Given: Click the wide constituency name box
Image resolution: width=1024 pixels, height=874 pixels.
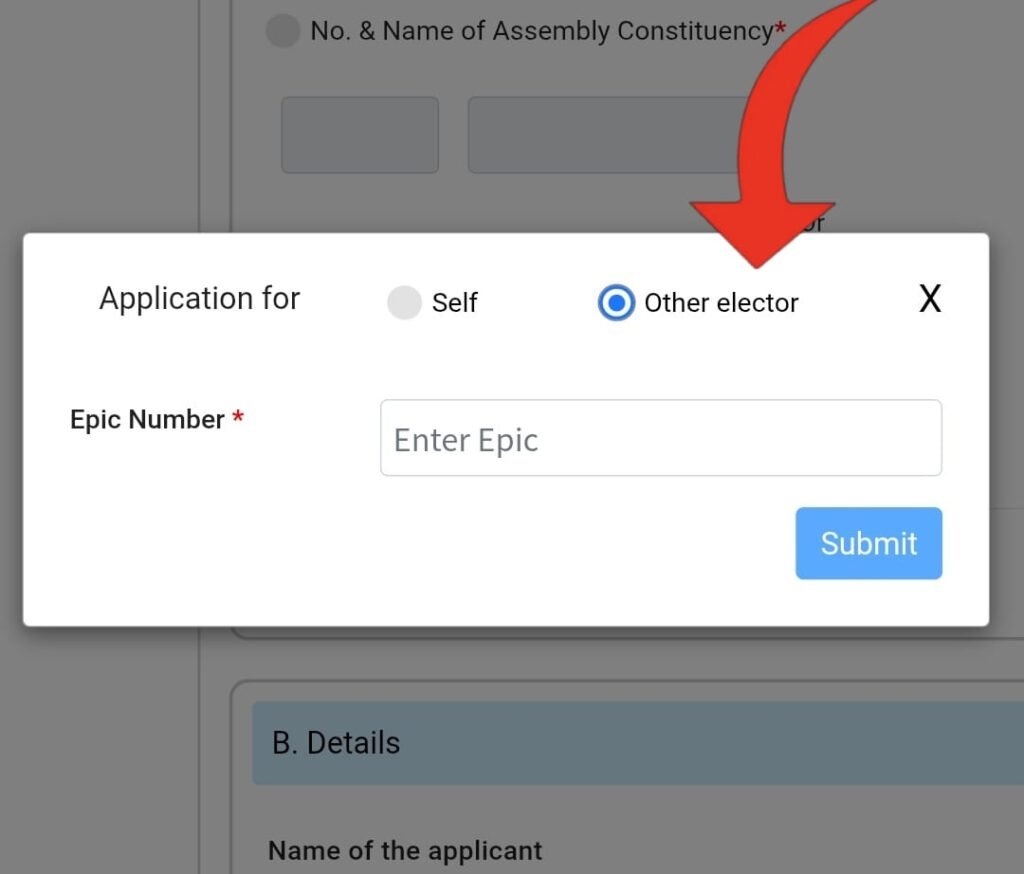Looking at the screenshot, I should 600,135.
